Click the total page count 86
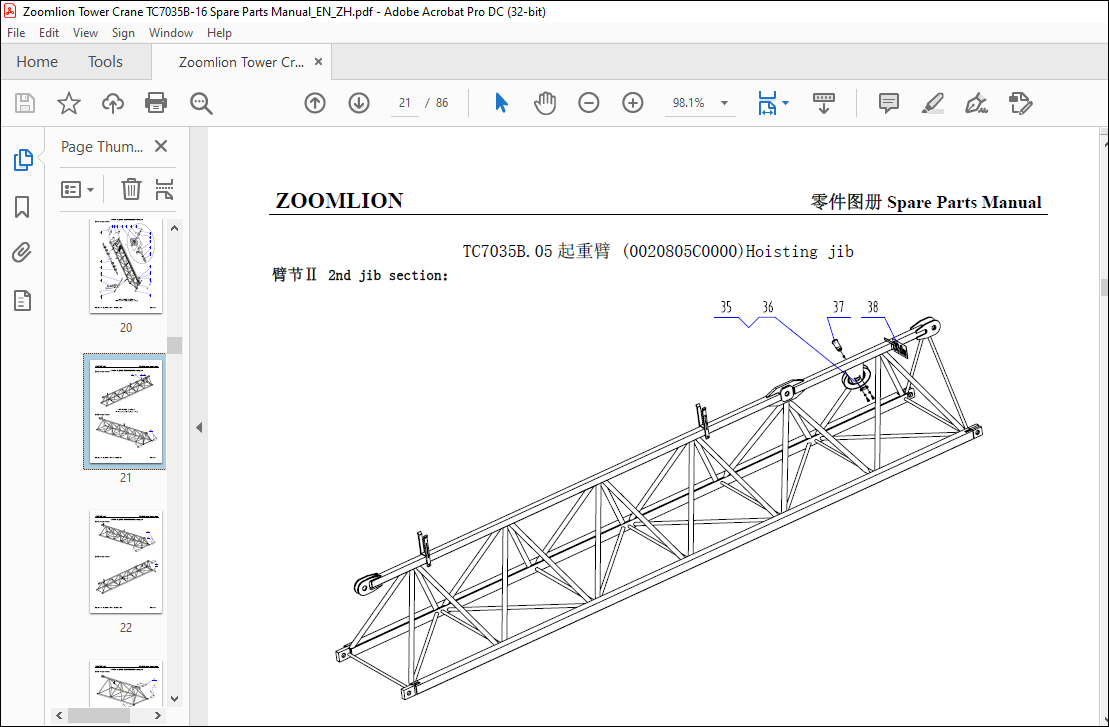The image size is (1109, 727). pyautogui.click(x=442, y=103)
